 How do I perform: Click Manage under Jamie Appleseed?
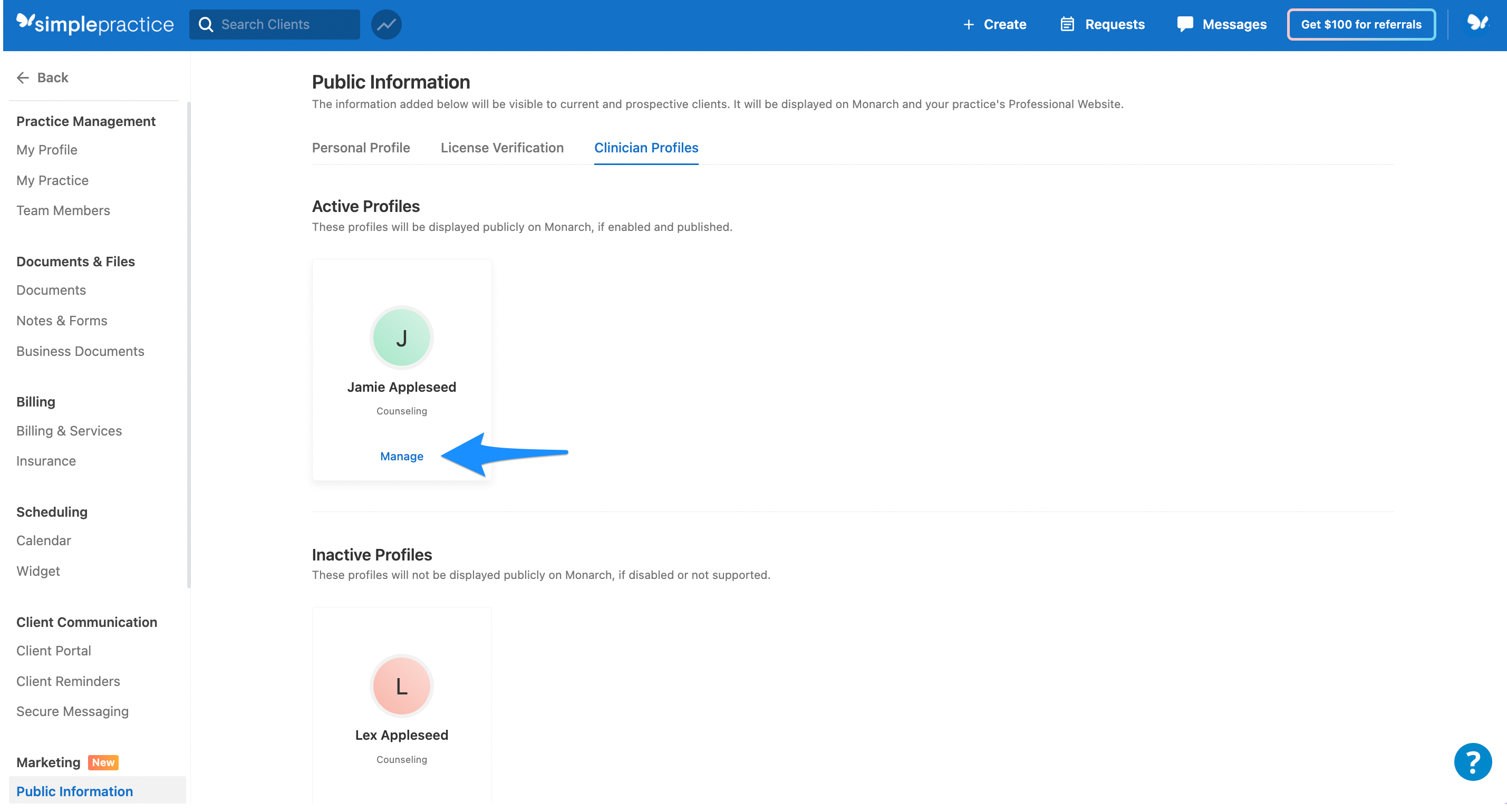(x=401, y=456)
